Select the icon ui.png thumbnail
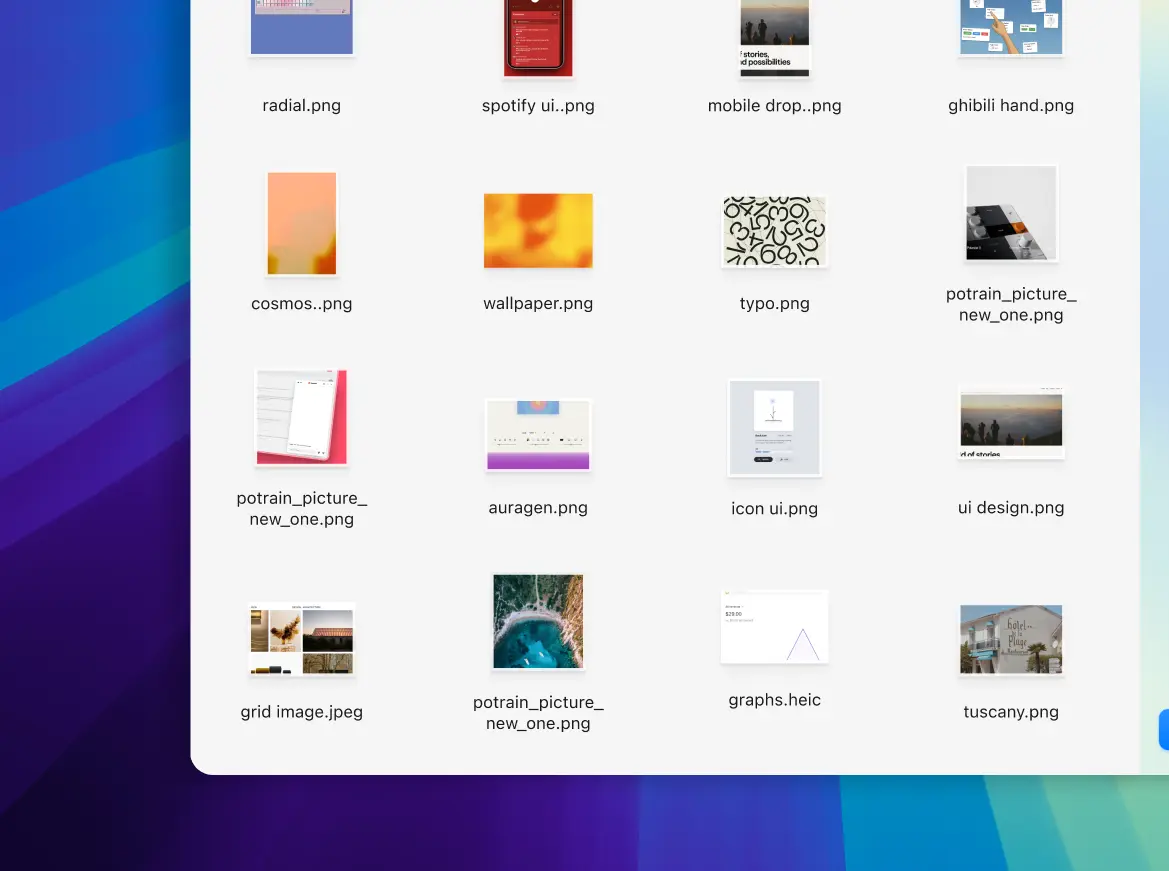Image resolution: width=1169 pixels, height=871 pixels. (775, 428)
